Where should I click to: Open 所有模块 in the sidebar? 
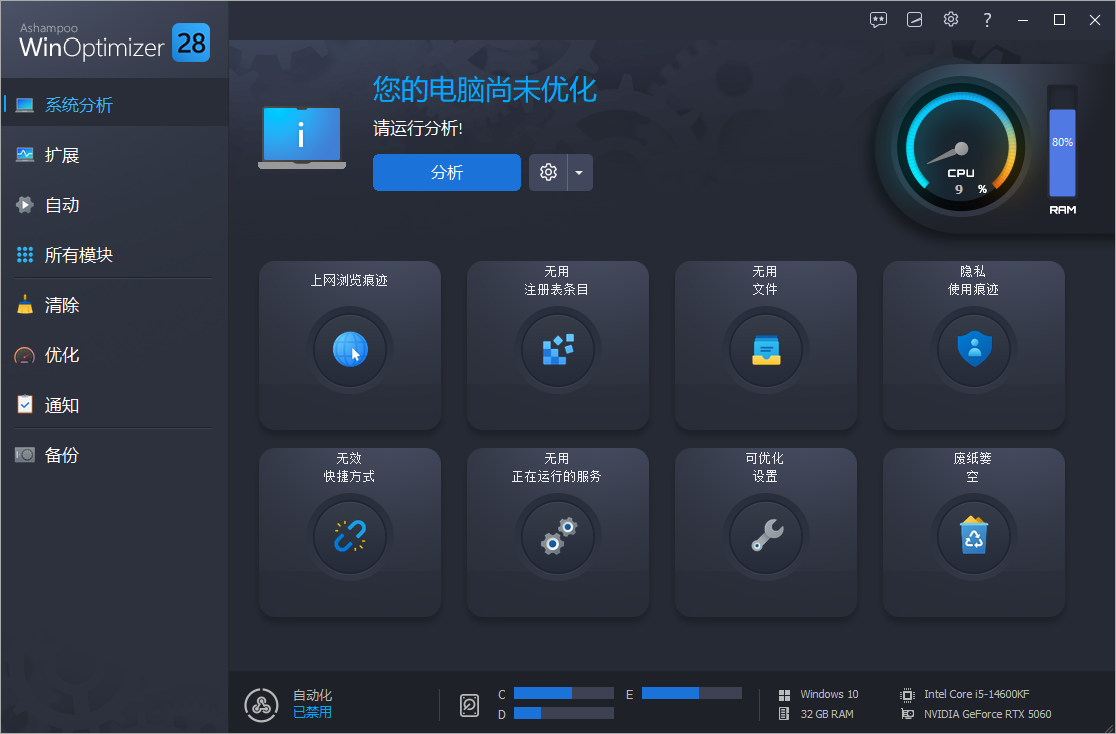pyautogui.click(x=114, y=255)
